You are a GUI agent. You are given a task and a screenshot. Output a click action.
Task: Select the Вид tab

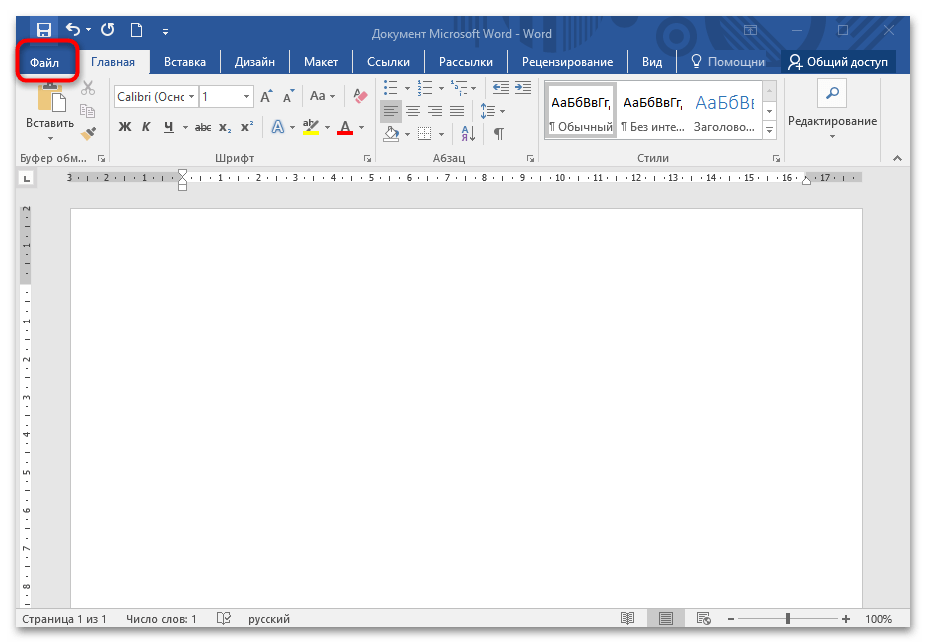tap(652, 62)
